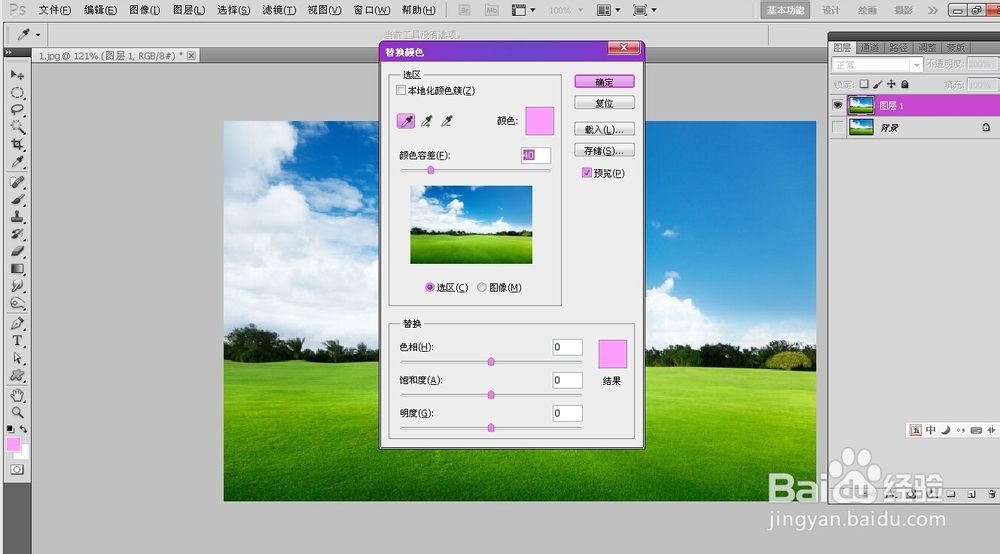
Task: Hide layer 图层 1 visibility eye
Action: click(x=837, y=105)
